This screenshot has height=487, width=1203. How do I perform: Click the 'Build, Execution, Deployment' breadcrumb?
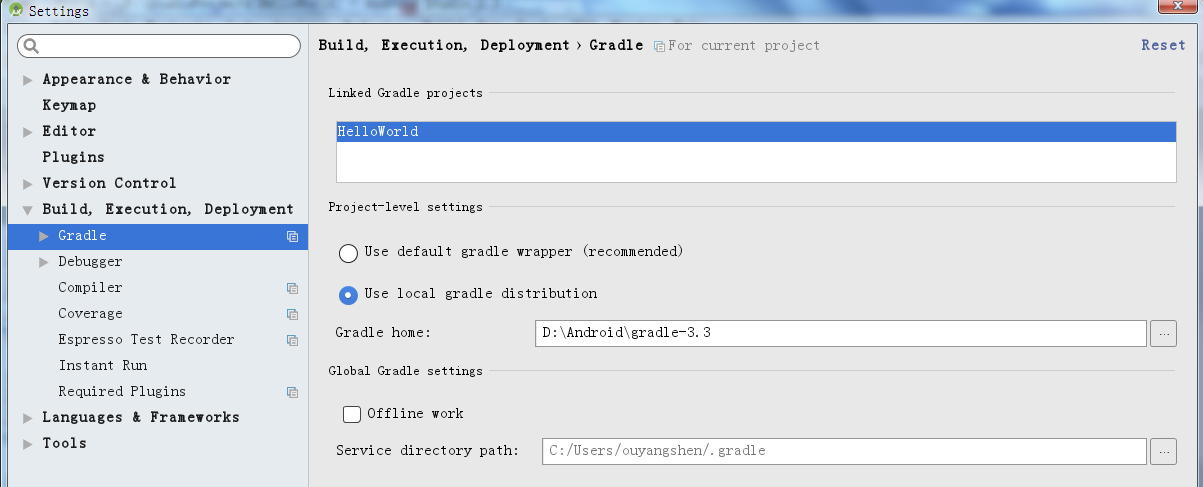tap(443, 46)
